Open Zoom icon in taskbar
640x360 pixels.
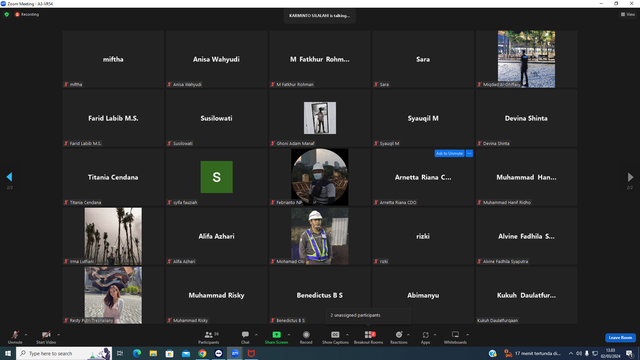point(235,353)
